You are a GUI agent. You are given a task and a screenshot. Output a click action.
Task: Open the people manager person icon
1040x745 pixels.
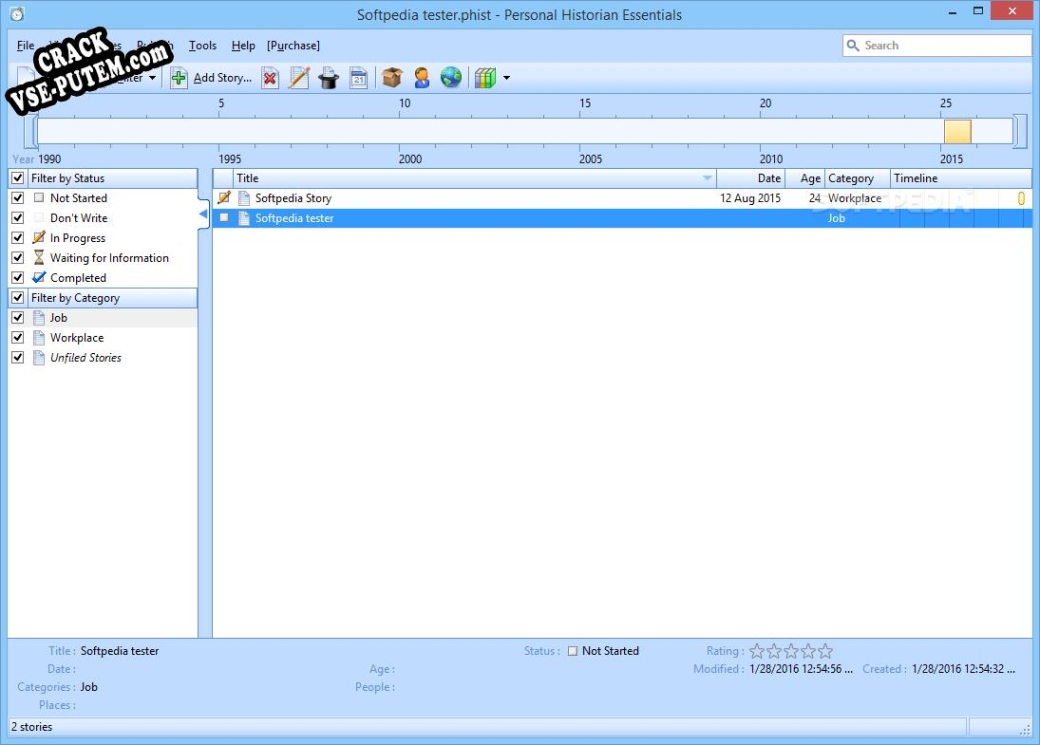click(421, 78)
